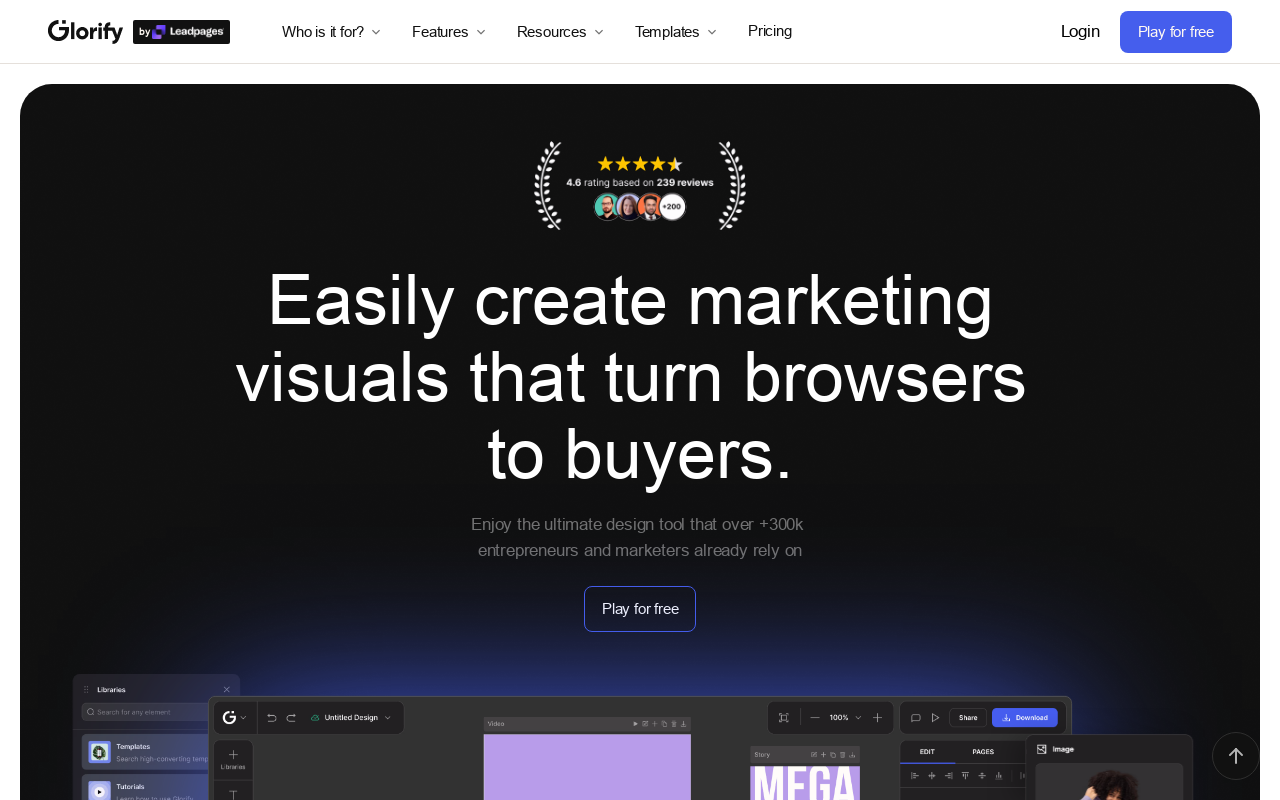Screen dimensions: 1280x800
Task: Click the zoom out minus icon
Action: coord(815,718)
